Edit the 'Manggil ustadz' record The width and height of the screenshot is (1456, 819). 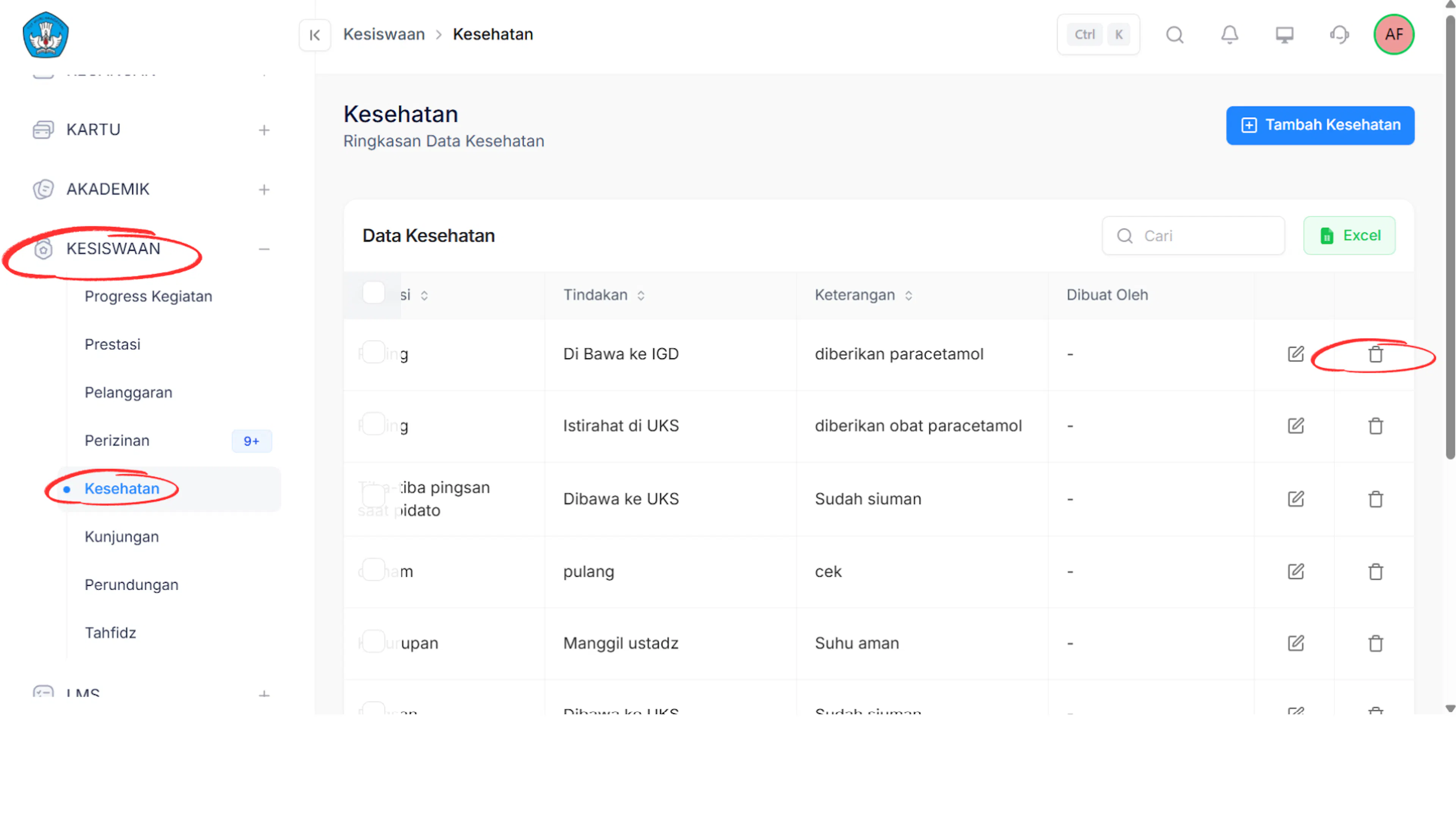pyautogui.click(x=1296, y=643)
